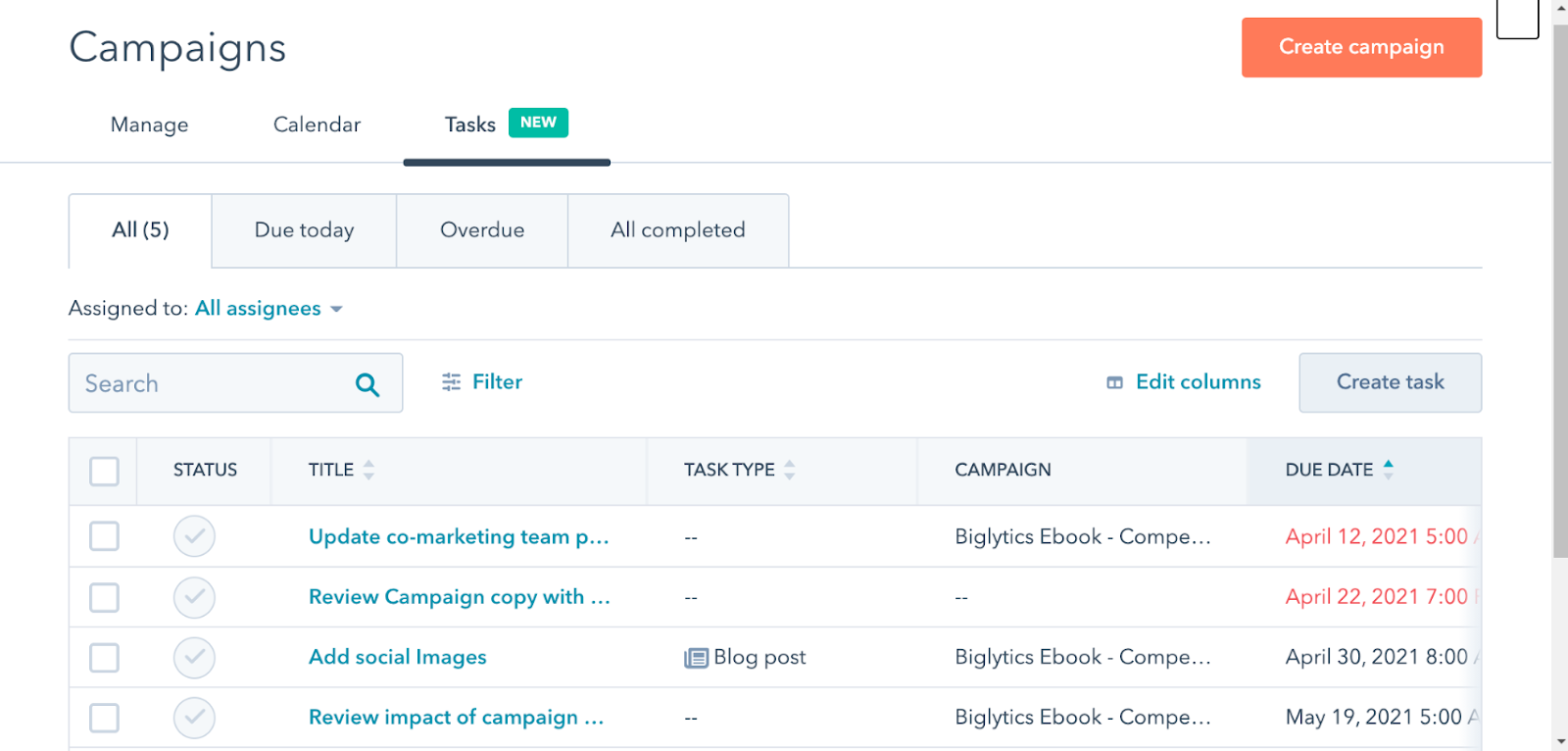The image size is (1568, 751).
Task: Click the Filter sliders icon
Action: (451, 382)
